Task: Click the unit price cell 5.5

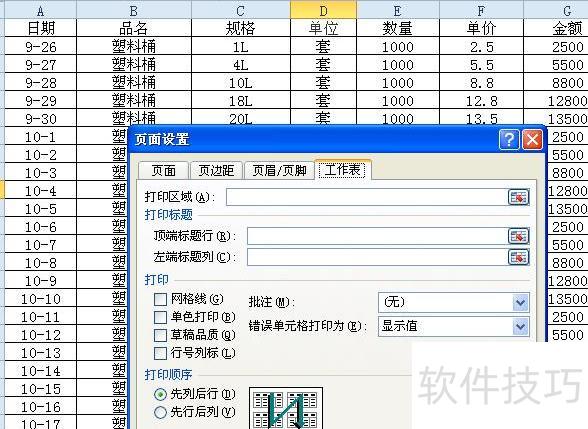Action: pyautogui.click(x=481, y=64)
